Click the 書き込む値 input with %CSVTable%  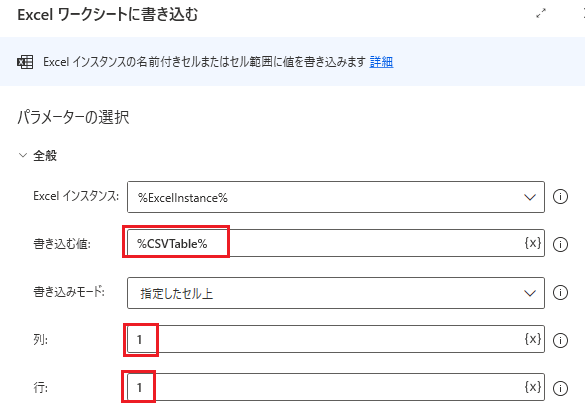[335, 243]
